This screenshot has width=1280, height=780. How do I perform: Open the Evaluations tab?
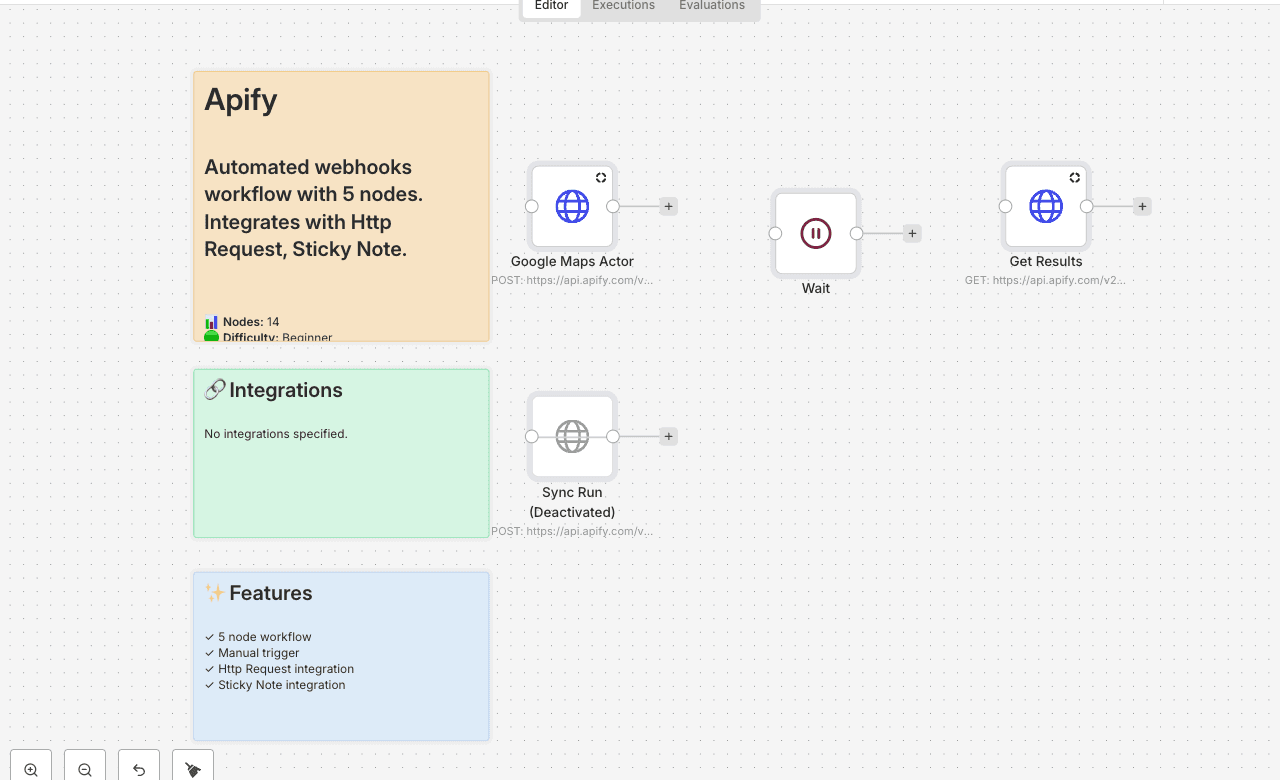[712, 6]
